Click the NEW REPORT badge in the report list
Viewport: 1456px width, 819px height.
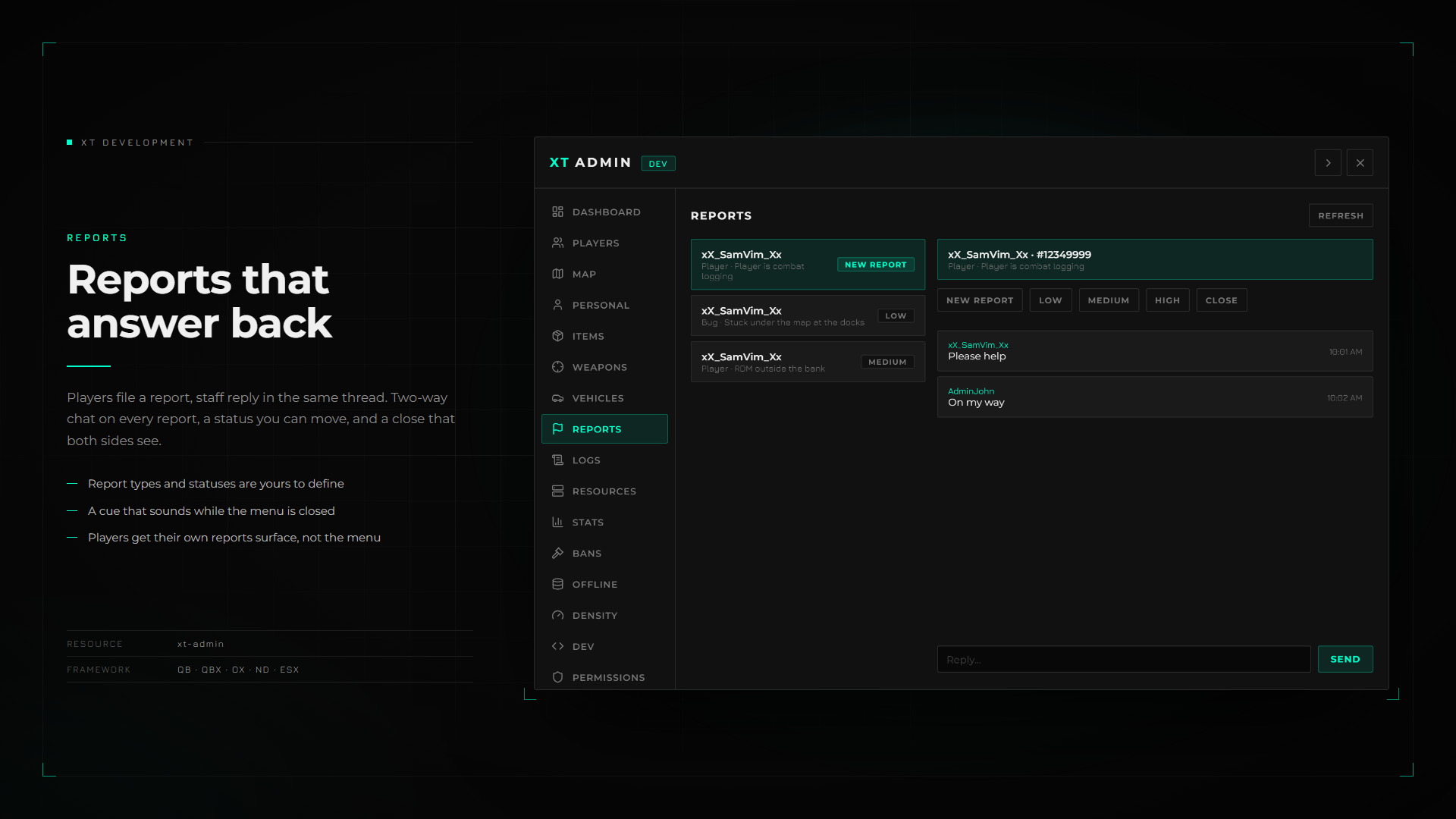875,265
